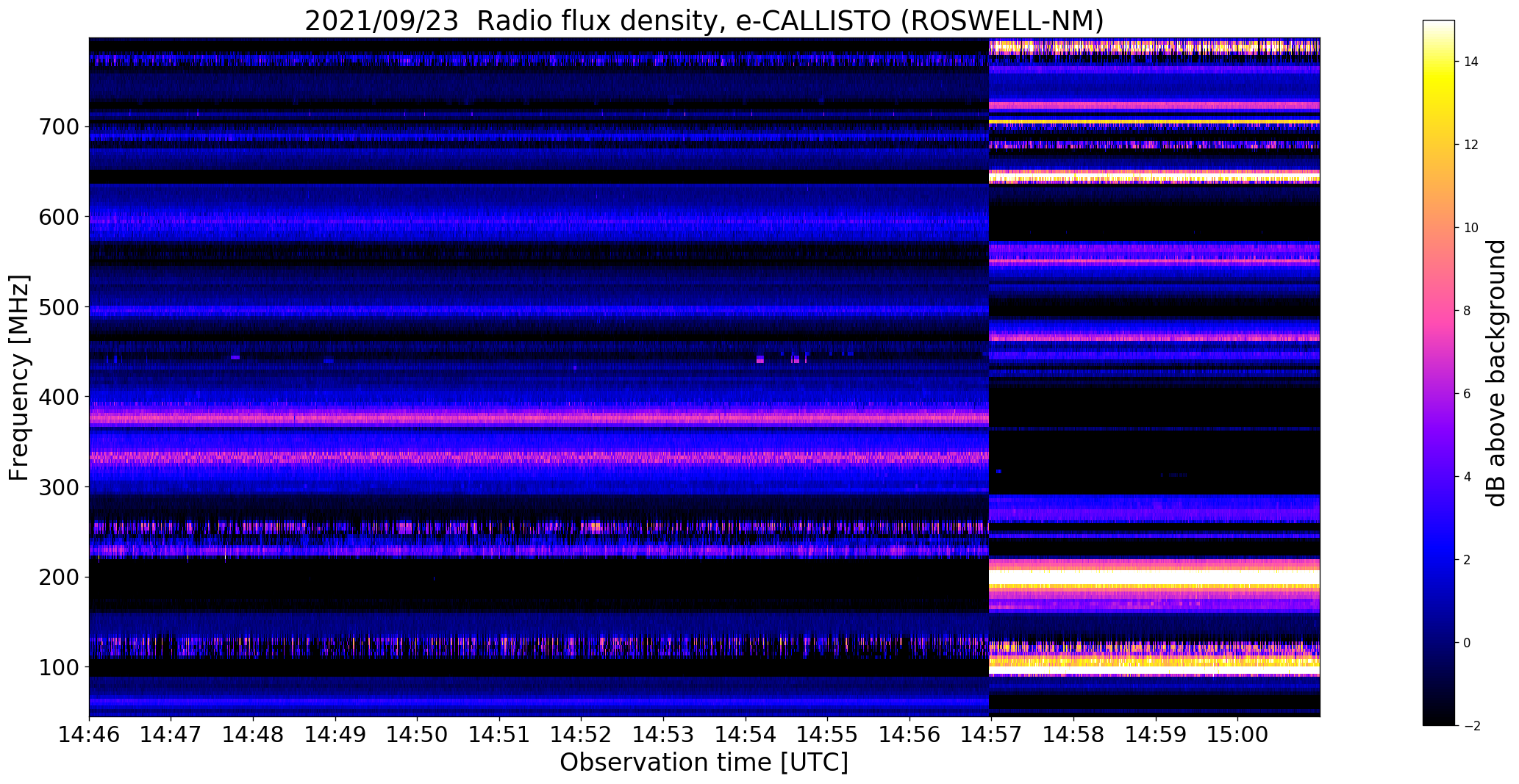Click the colorbar tick value 6
1519x784 pixels.
point(1467,394)
